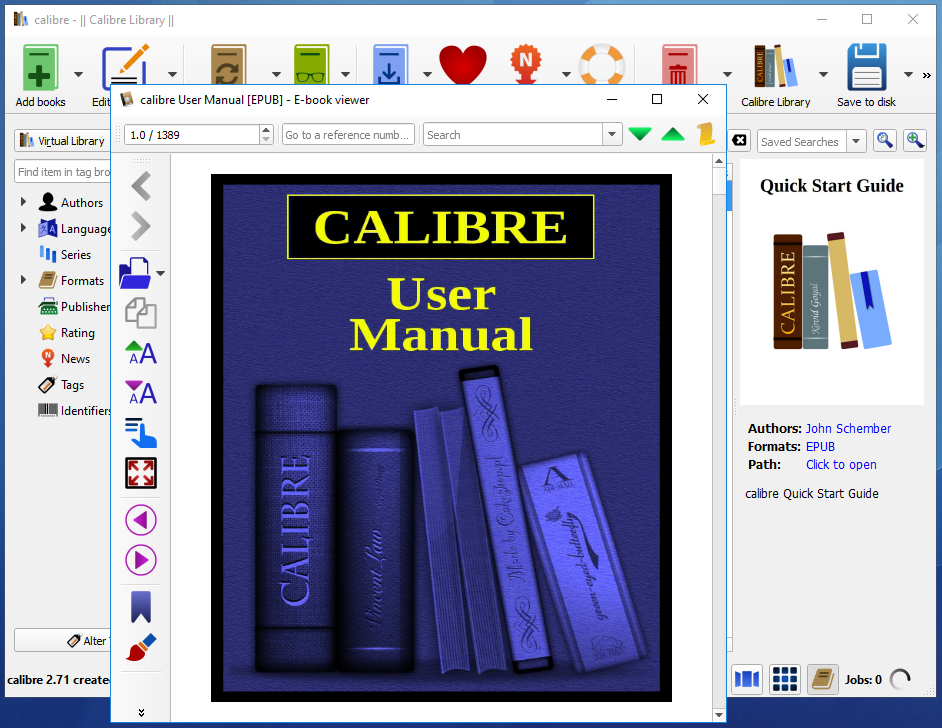Viewport: 942px width, 728px height.
Task: Open Save to disk dropdown arrow
Action: tap(909, 74)
